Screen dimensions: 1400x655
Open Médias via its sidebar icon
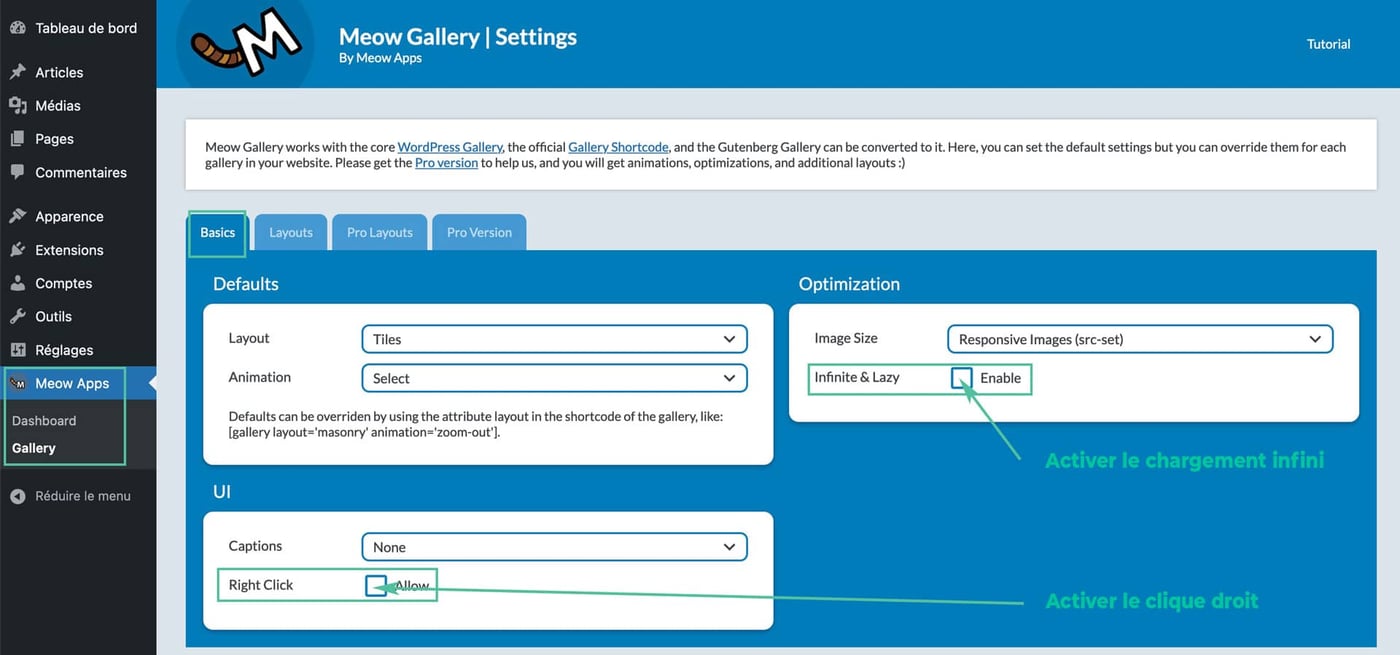tap(17, 105)
